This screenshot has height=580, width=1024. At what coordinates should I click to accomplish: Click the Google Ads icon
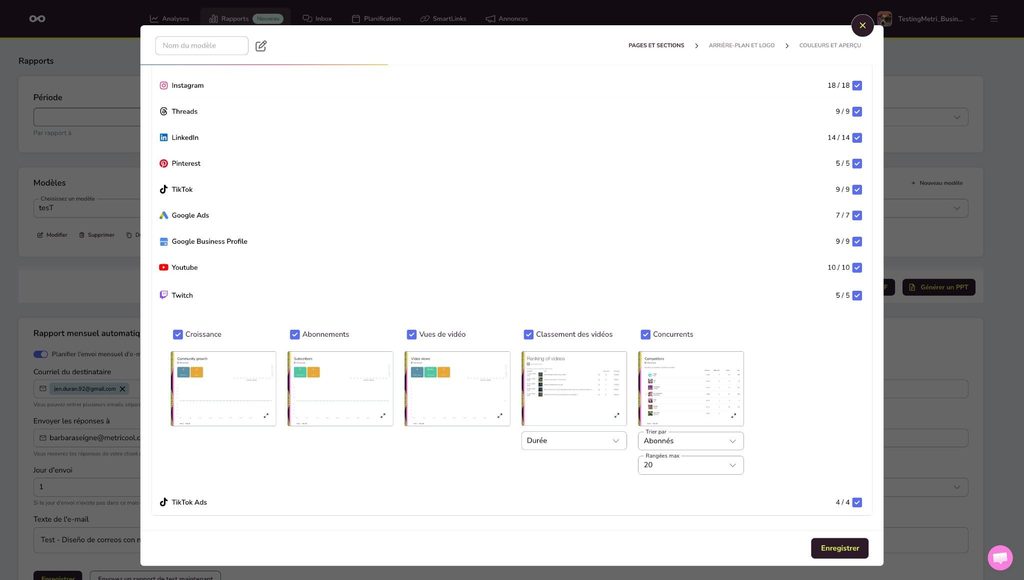pos(163,216)
